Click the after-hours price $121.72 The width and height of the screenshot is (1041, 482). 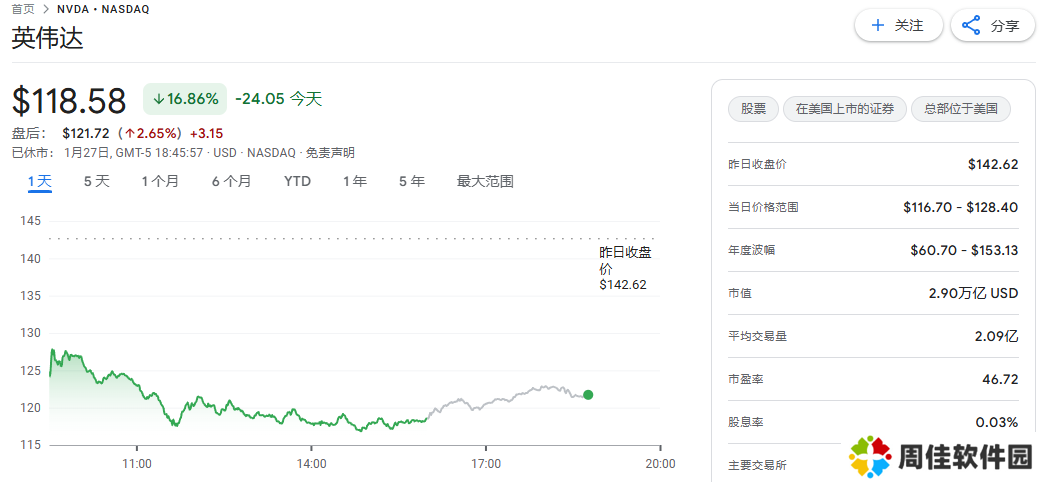(x=86, y=133)
